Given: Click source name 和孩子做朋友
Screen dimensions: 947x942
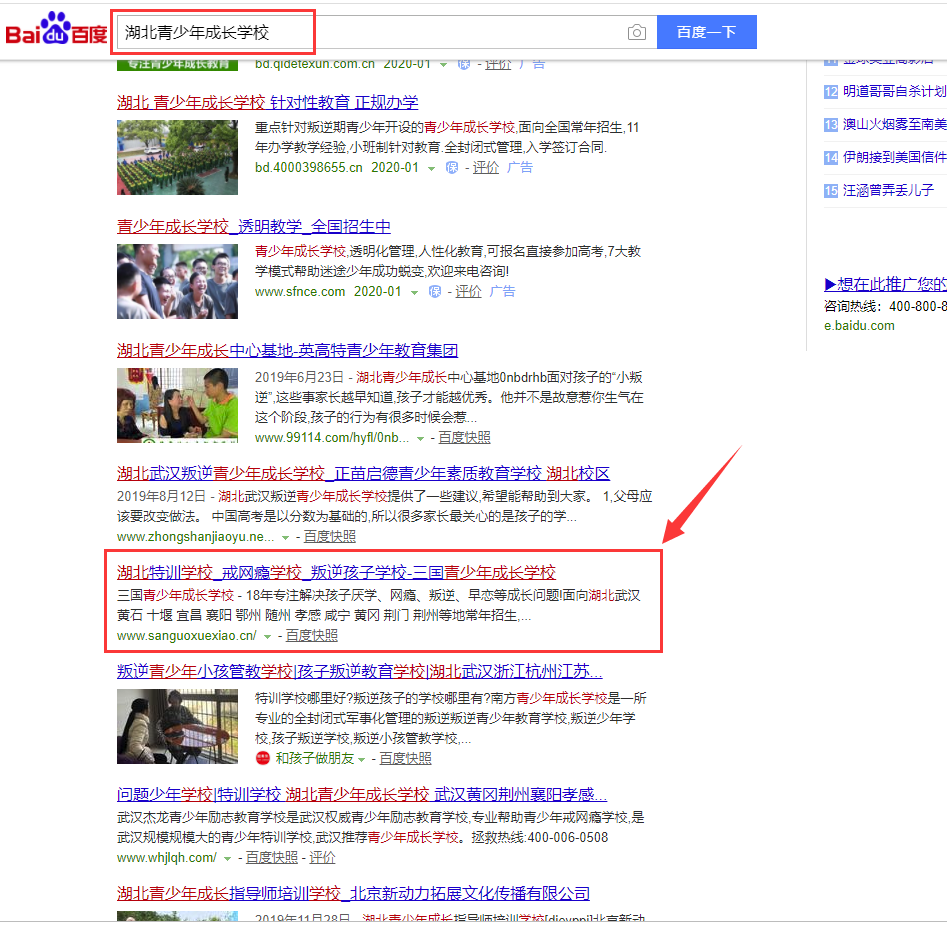Looking at the screenshot, I should click(x=315, y=758).
